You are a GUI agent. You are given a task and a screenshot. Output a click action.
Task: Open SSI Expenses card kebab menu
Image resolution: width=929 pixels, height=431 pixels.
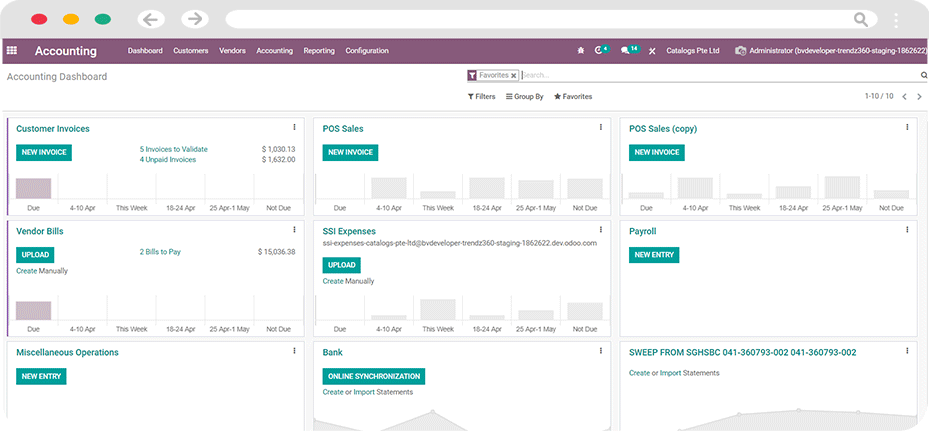(601, 229)
